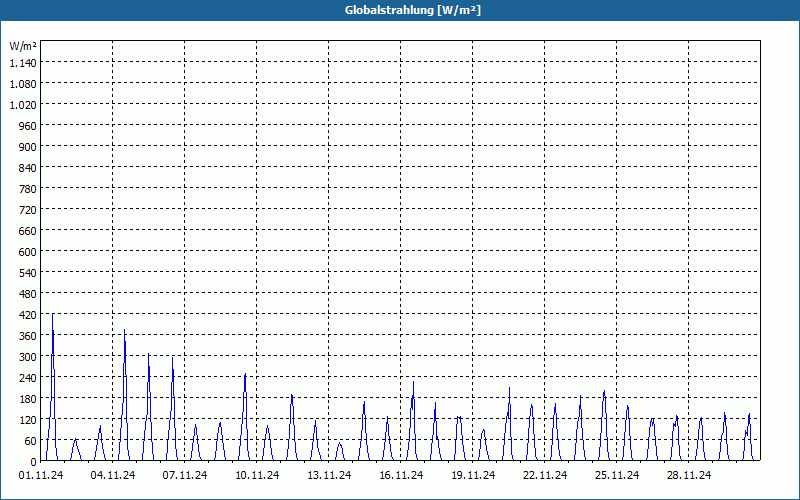Select the 19.11.24 date label

pos(472,476)
